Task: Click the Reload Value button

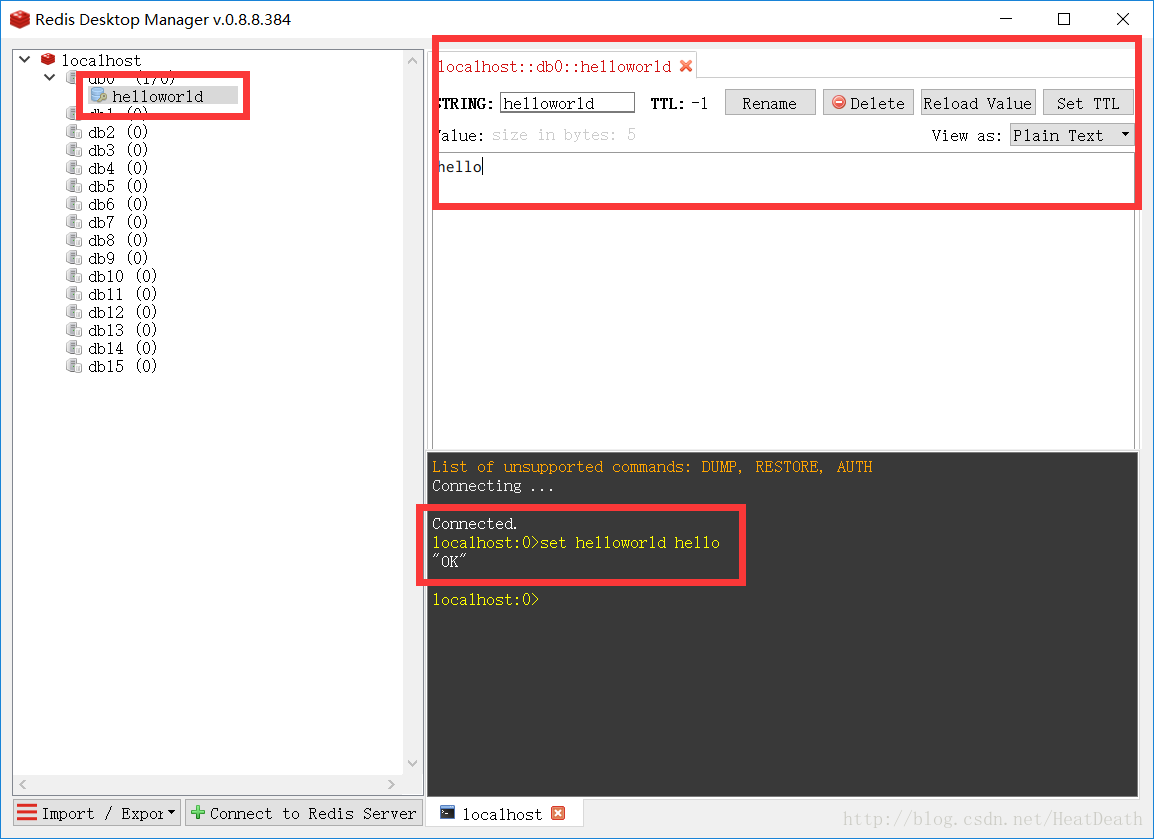Action: (x=977, y=103)
